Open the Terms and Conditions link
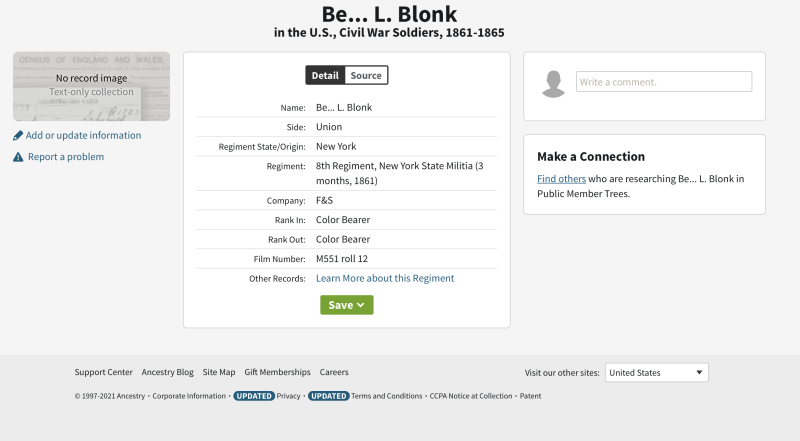The height and width of the screenshot is (441, 800). pyautogui.click(x=386, y=396)
